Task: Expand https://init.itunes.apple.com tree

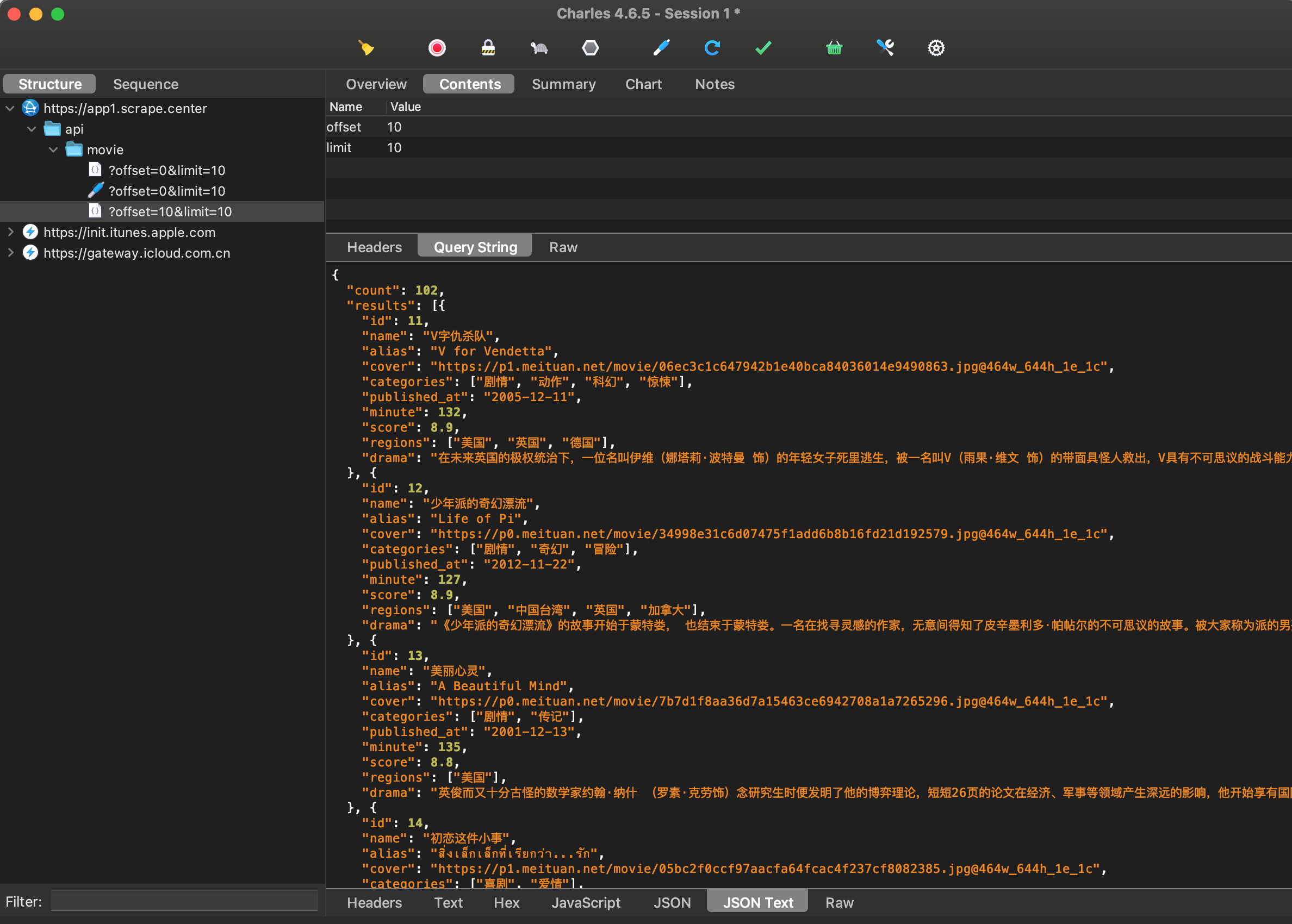Action: point(10,232)
